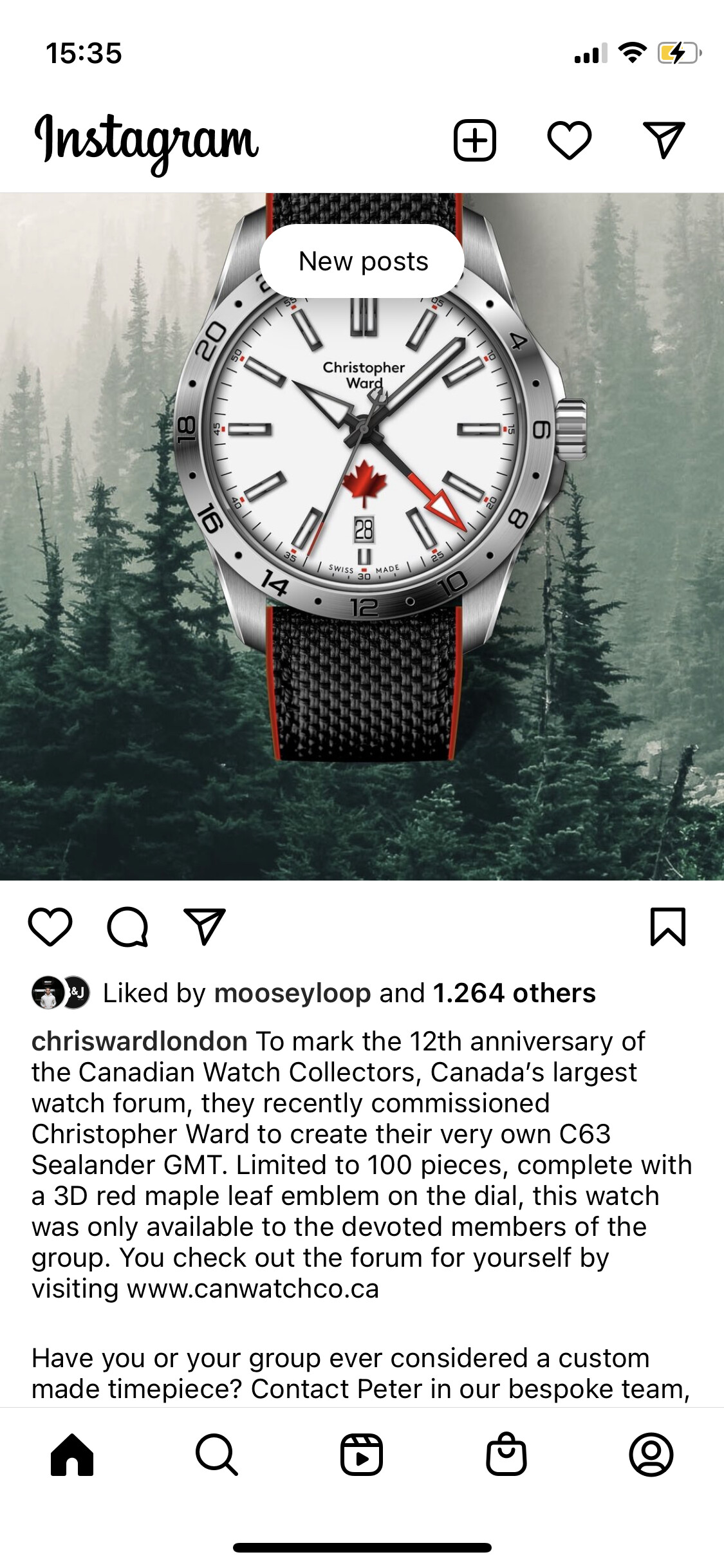Tap the New posts pill button
The image size is (724, 1568).
pyautogui.click(x=362, y=261)
